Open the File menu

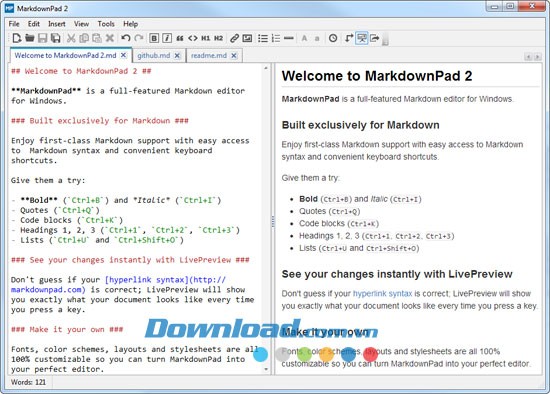[14, 24]
